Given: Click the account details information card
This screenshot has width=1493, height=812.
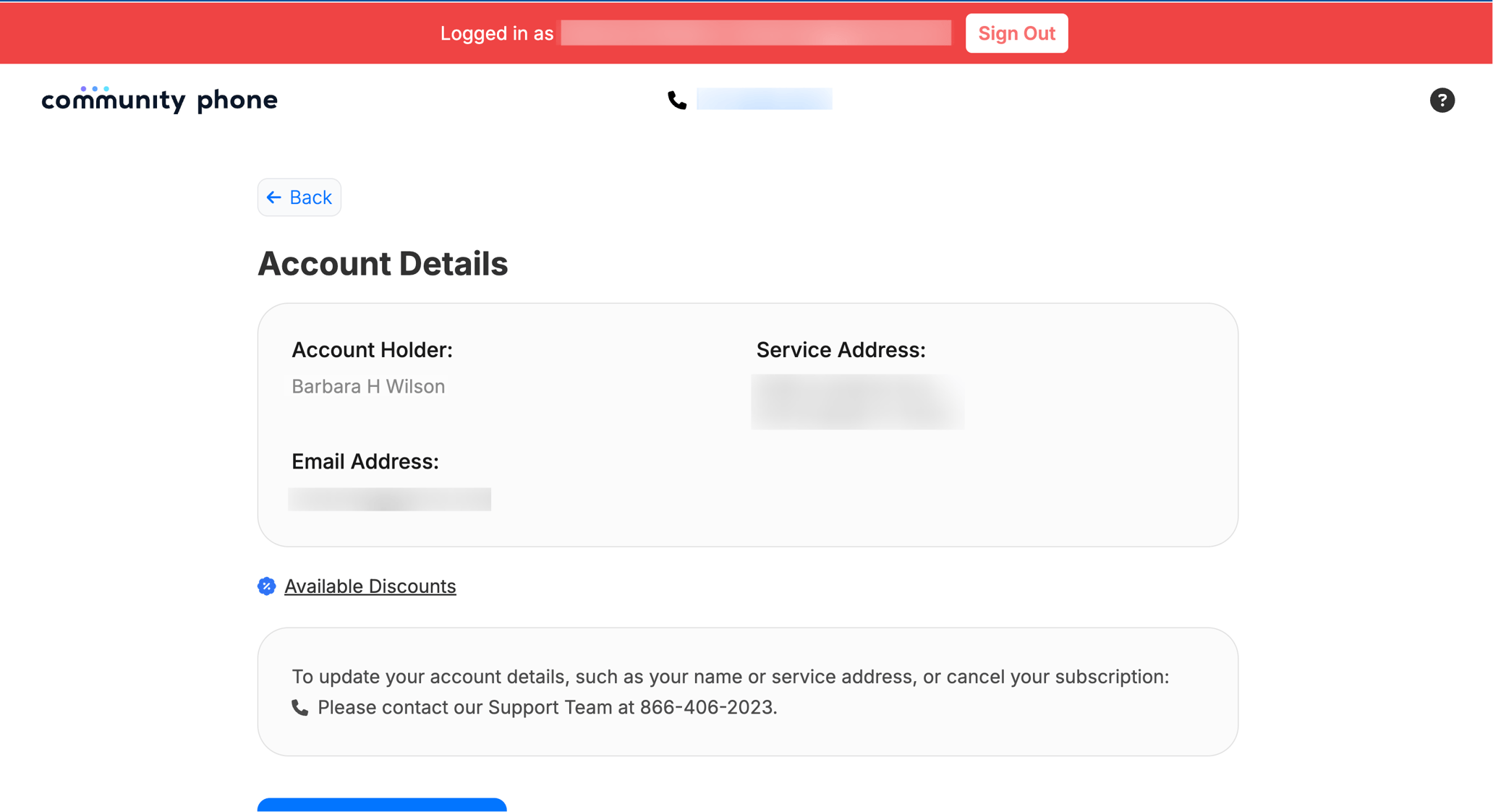Looking at the screenshot, I should [x=747, y=424].
